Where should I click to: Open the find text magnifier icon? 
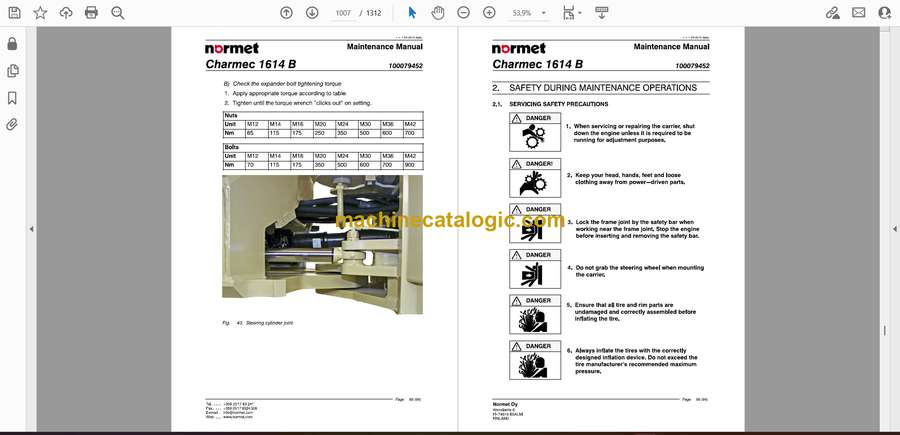pos(118,13)
